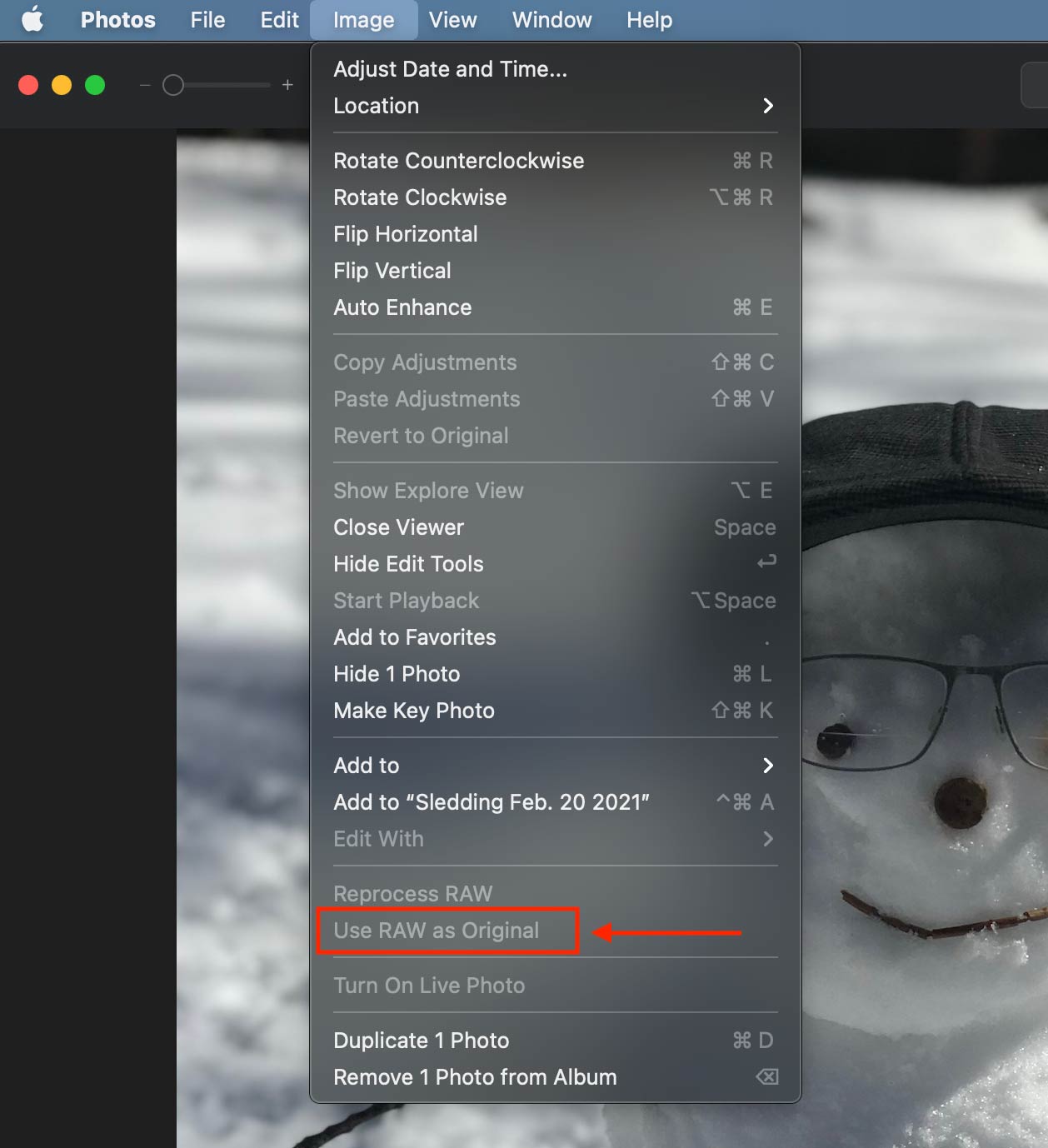Click the green fullscreen window button

point(95,85)
